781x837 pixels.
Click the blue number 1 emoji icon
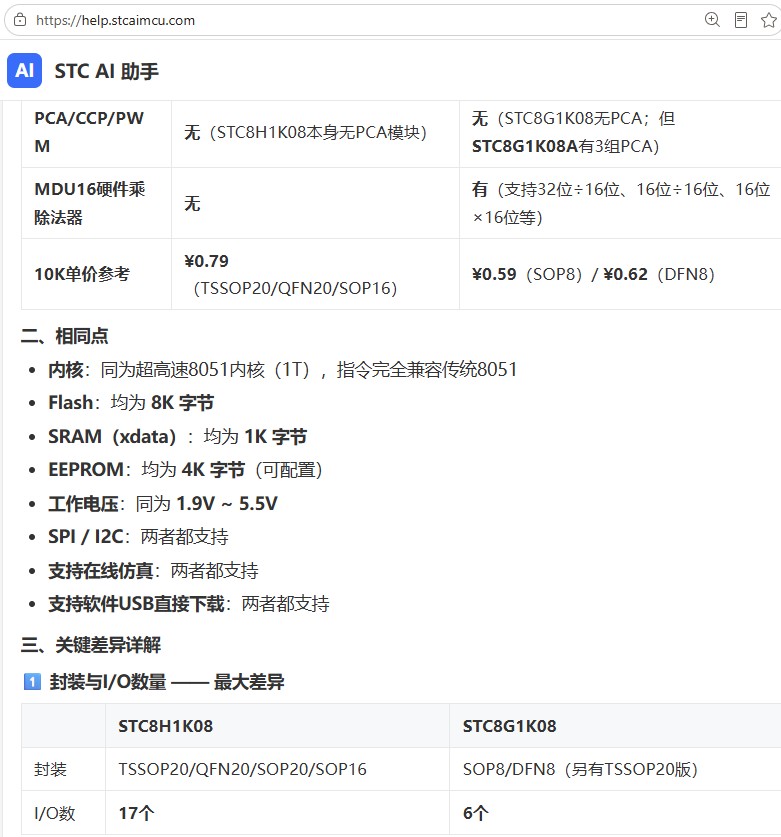[x=32, y=682]
